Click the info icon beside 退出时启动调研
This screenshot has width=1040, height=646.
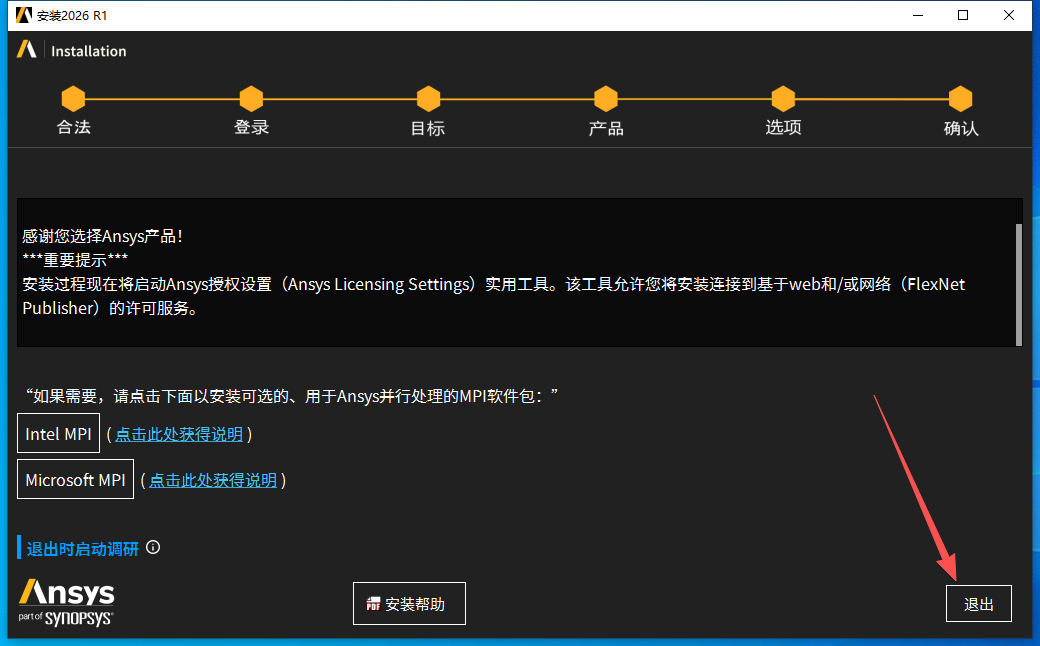tap(152, 547)
